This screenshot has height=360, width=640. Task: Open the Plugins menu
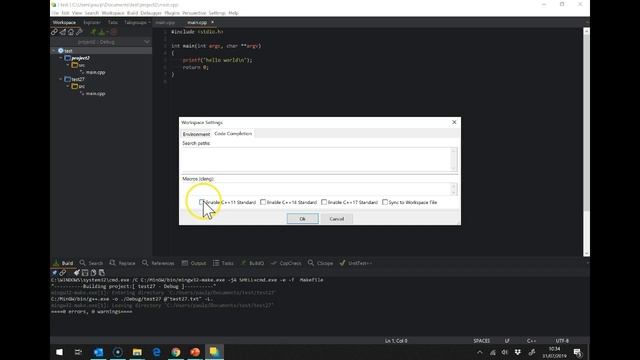click(172, 13)
